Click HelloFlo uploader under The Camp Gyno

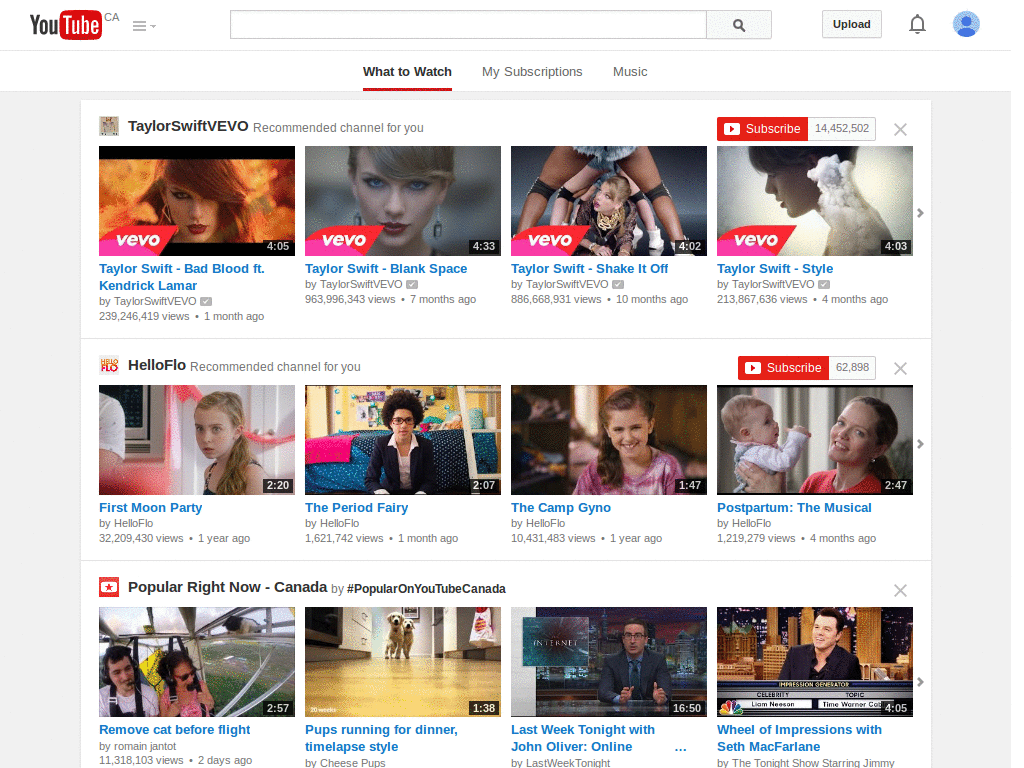(x=545, y=523)
